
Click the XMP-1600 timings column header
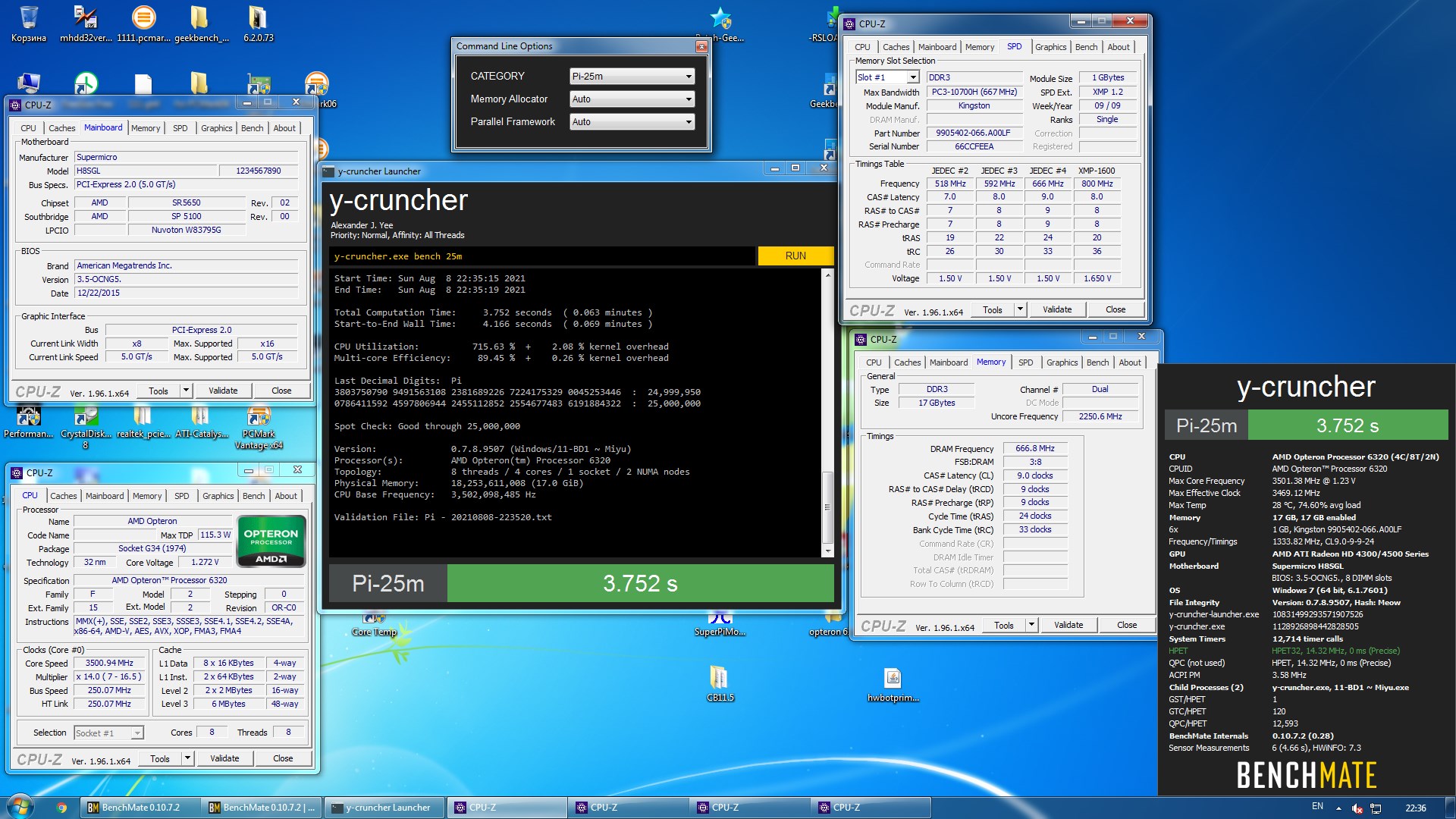coord(1097,171)
